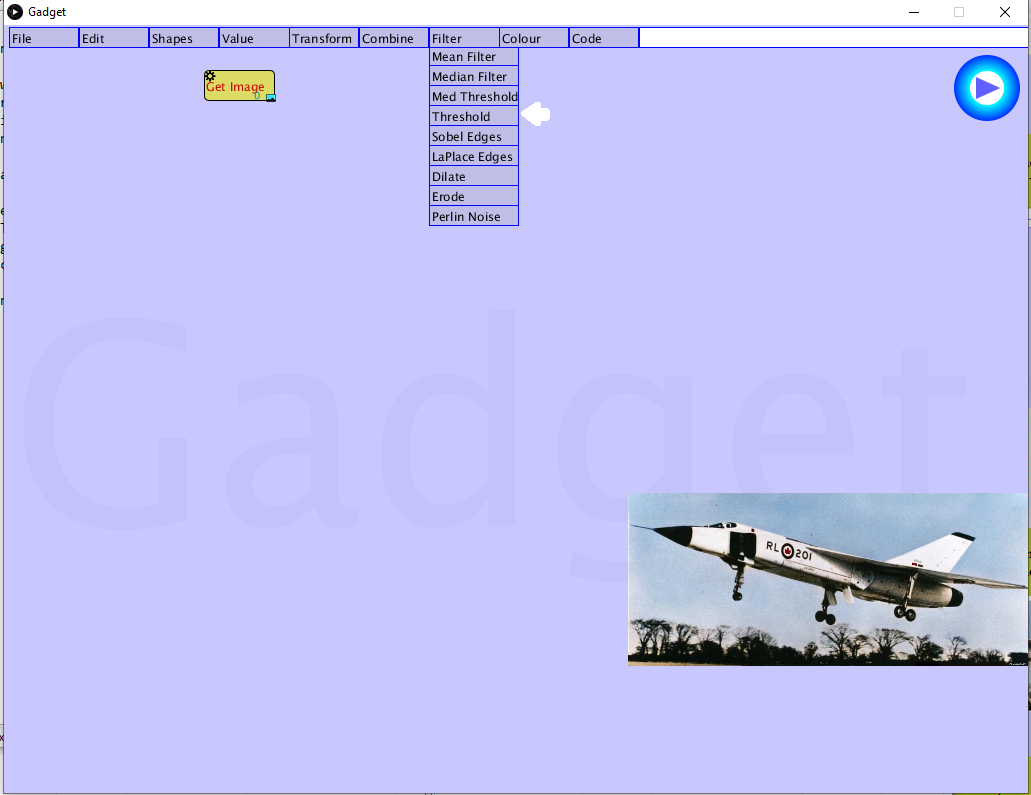The height and width of the screenshot is (795, 1031).
Task: Select Perlin Noise menu item
Action: [x=474, y=217]
